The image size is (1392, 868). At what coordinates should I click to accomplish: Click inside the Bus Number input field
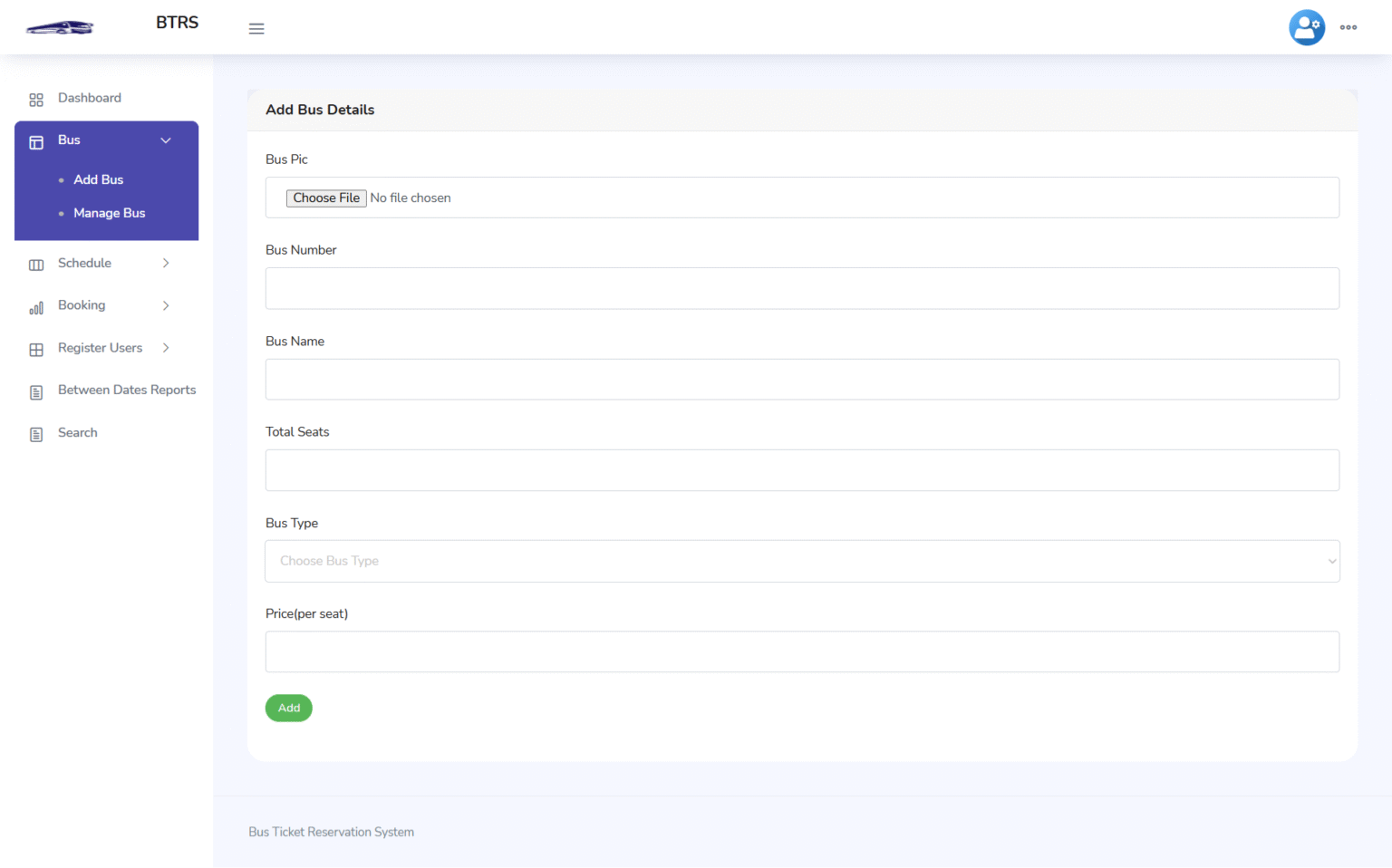[x=801, y=288]
